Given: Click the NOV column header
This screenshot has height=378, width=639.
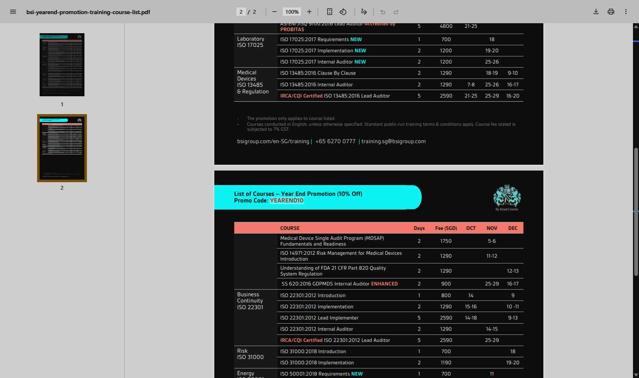Looking at the screenshot, I should click(x=492, y=228).
